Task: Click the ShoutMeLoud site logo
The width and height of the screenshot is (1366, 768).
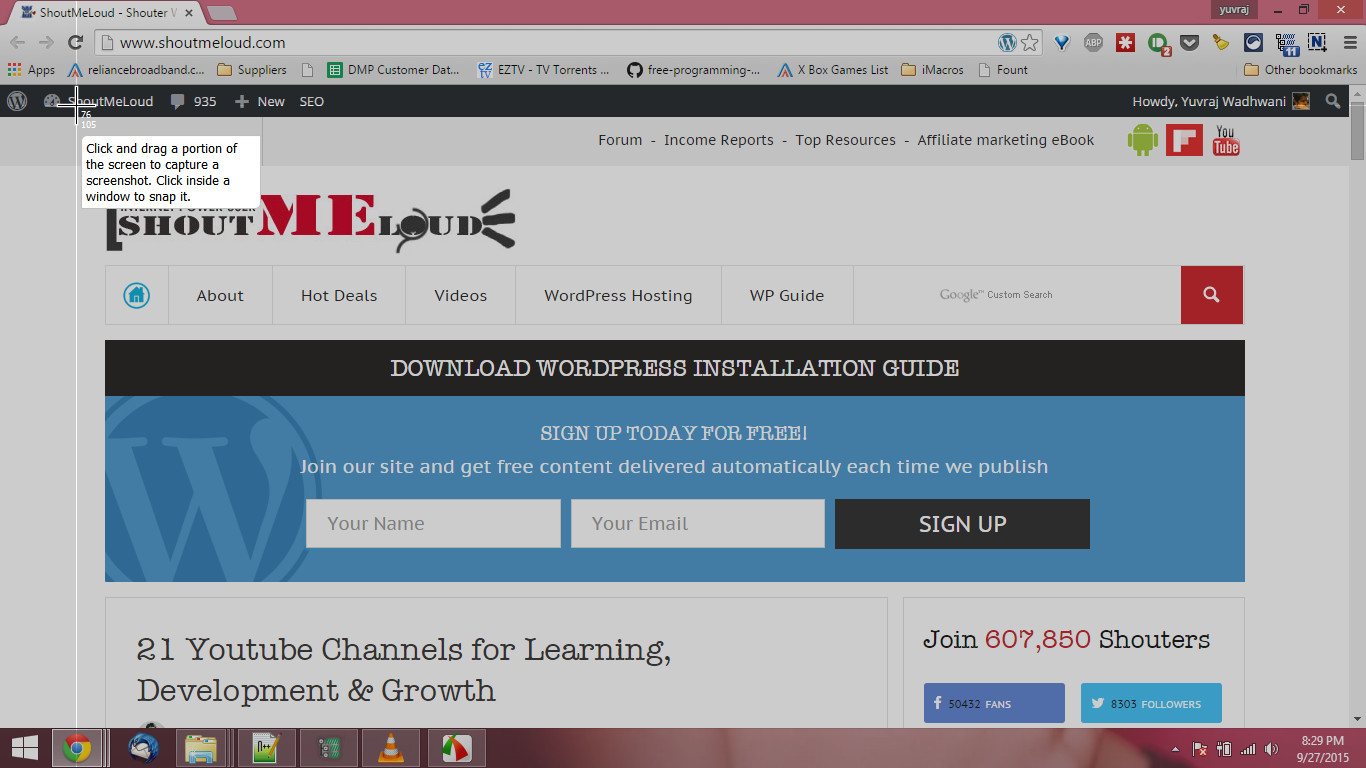Action: (310, 220)
